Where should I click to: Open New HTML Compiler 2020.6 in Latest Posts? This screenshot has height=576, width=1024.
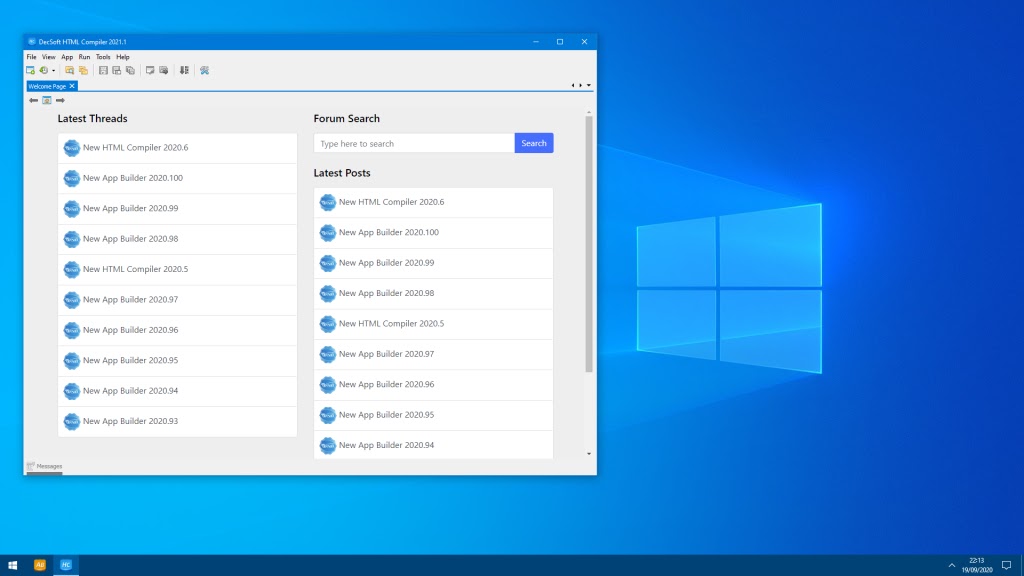coord(433,202)
